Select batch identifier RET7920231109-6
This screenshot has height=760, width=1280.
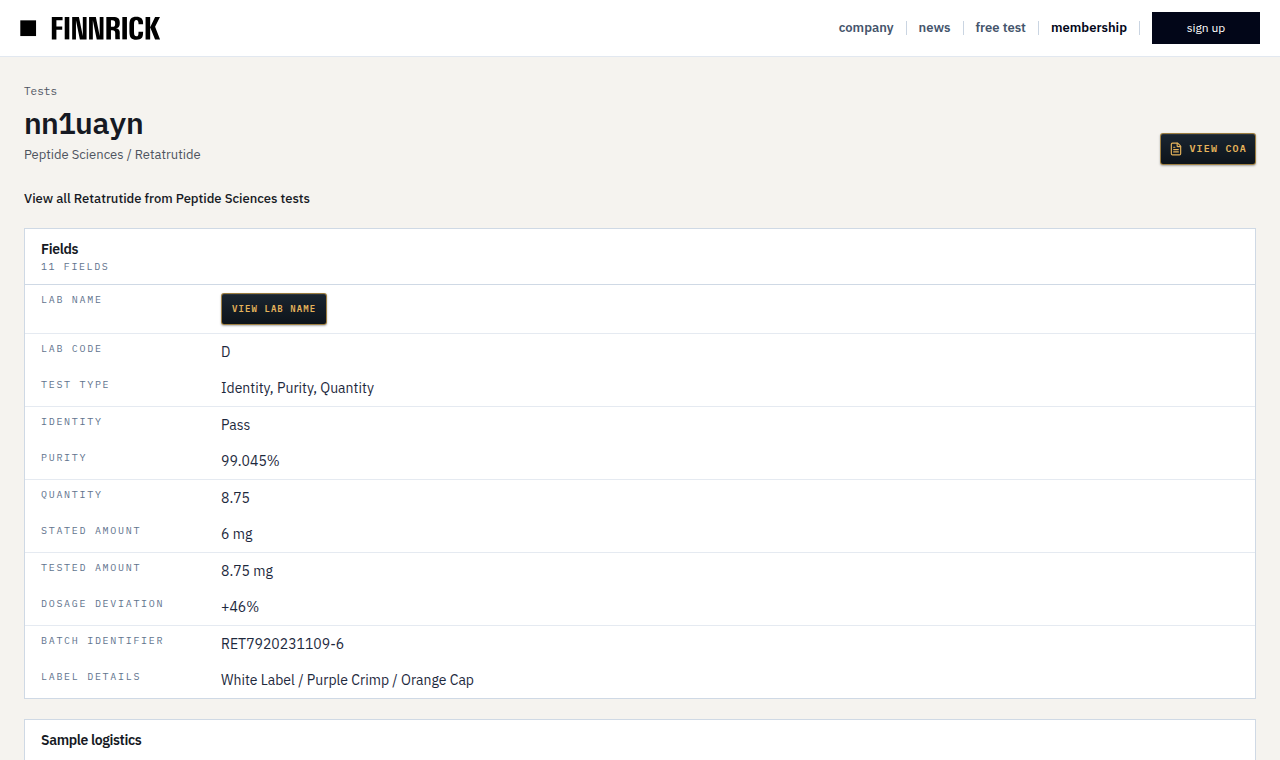pyautogui.click(x=283, y=644)
